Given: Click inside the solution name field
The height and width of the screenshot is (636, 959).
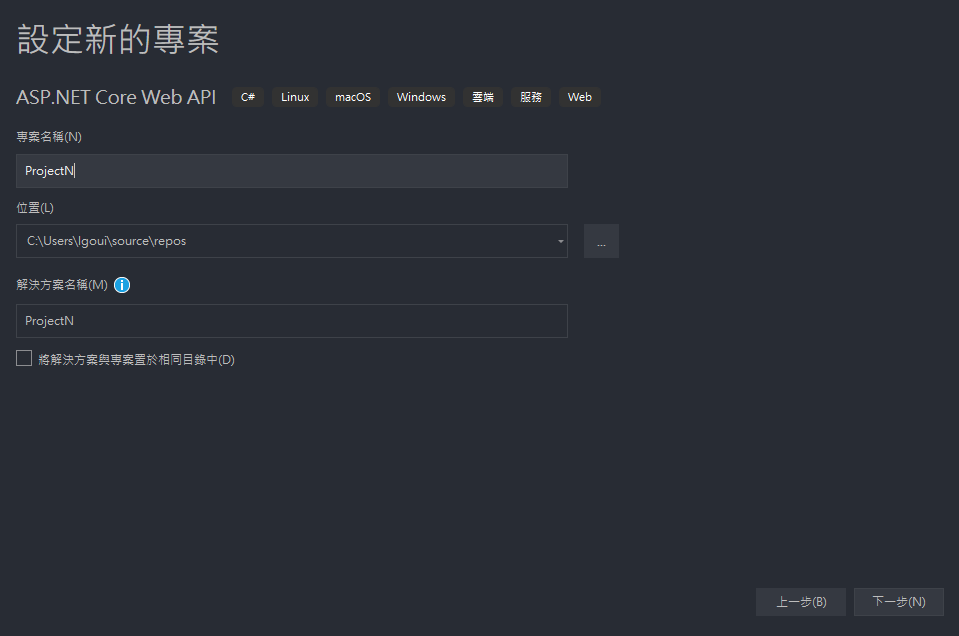Looking at the screenshot, I should pyautogui.click(x=292, y=321).
